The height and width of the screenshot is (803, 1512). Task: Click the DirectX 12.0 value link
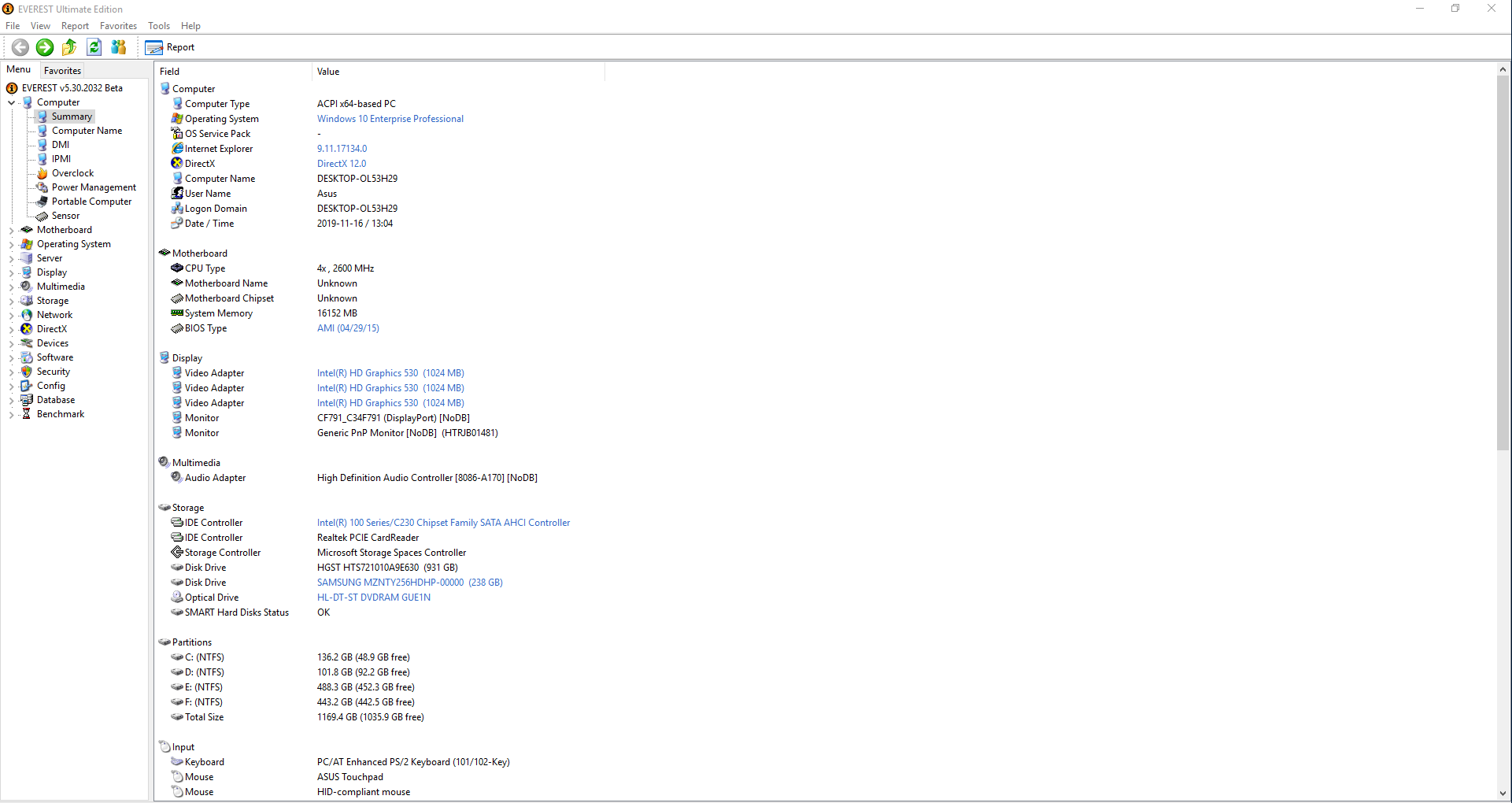342,164
